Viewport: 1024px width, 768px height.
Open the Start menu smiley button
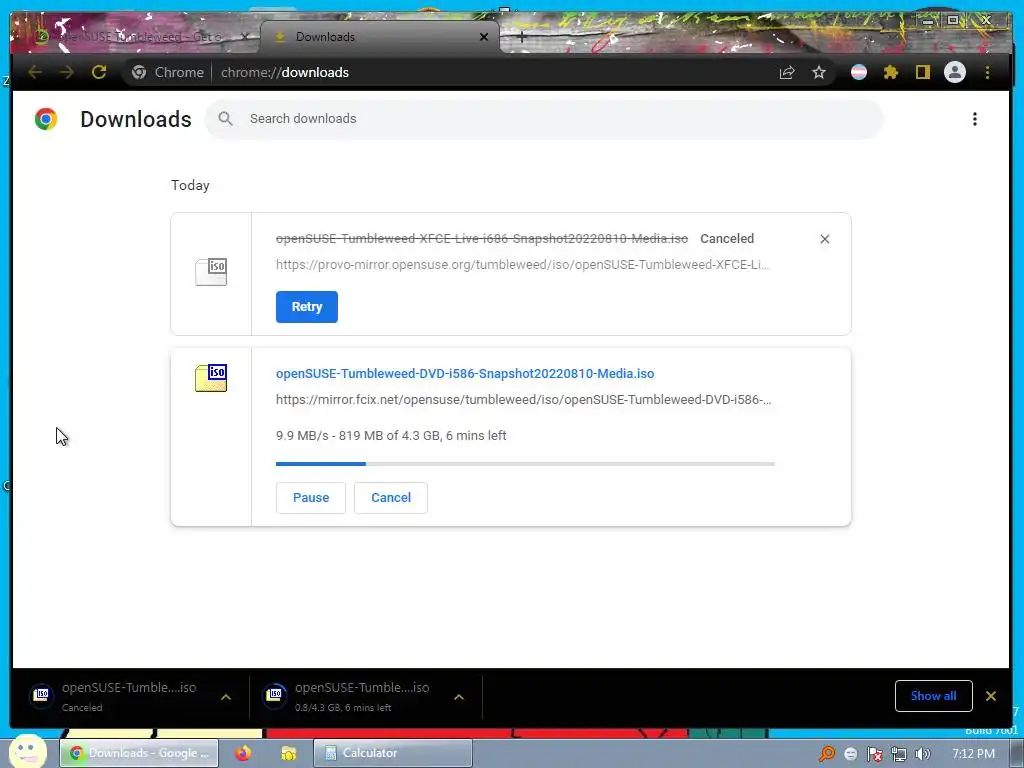pos(27,752)
